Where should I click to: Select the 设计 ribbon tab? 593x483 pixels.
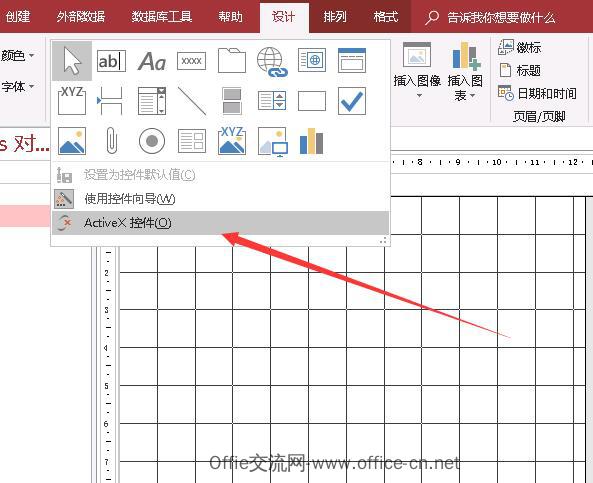click(x=284, y=17)
